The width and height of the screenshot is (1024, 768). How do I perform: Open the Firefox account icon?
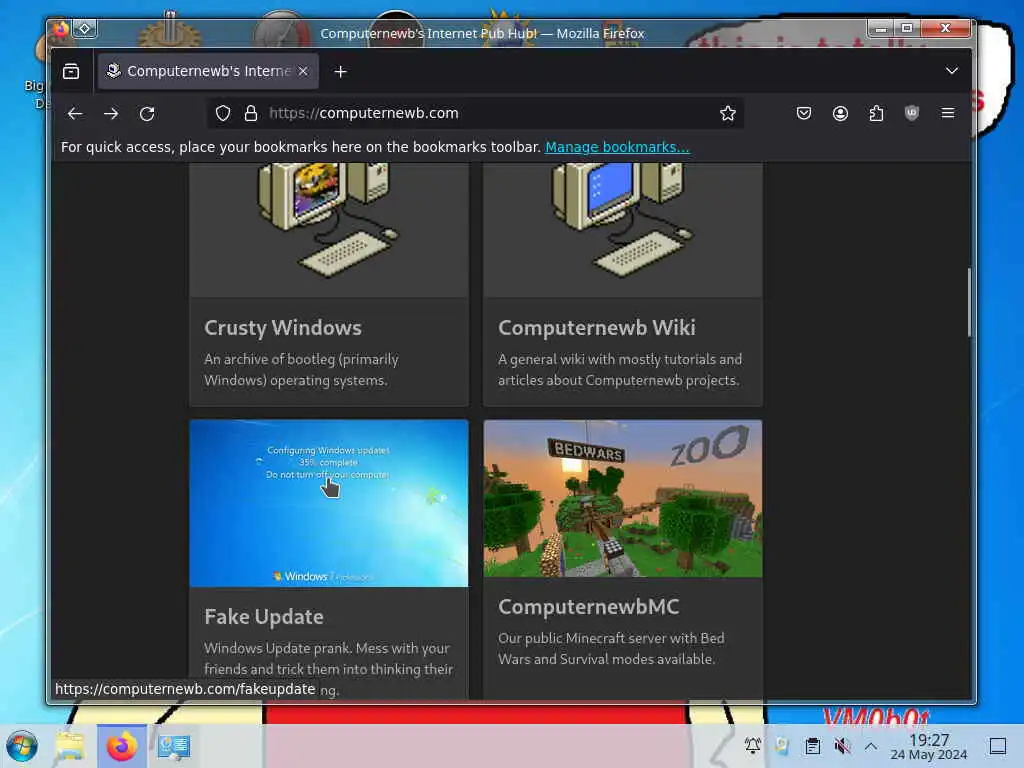pos(840,114)
